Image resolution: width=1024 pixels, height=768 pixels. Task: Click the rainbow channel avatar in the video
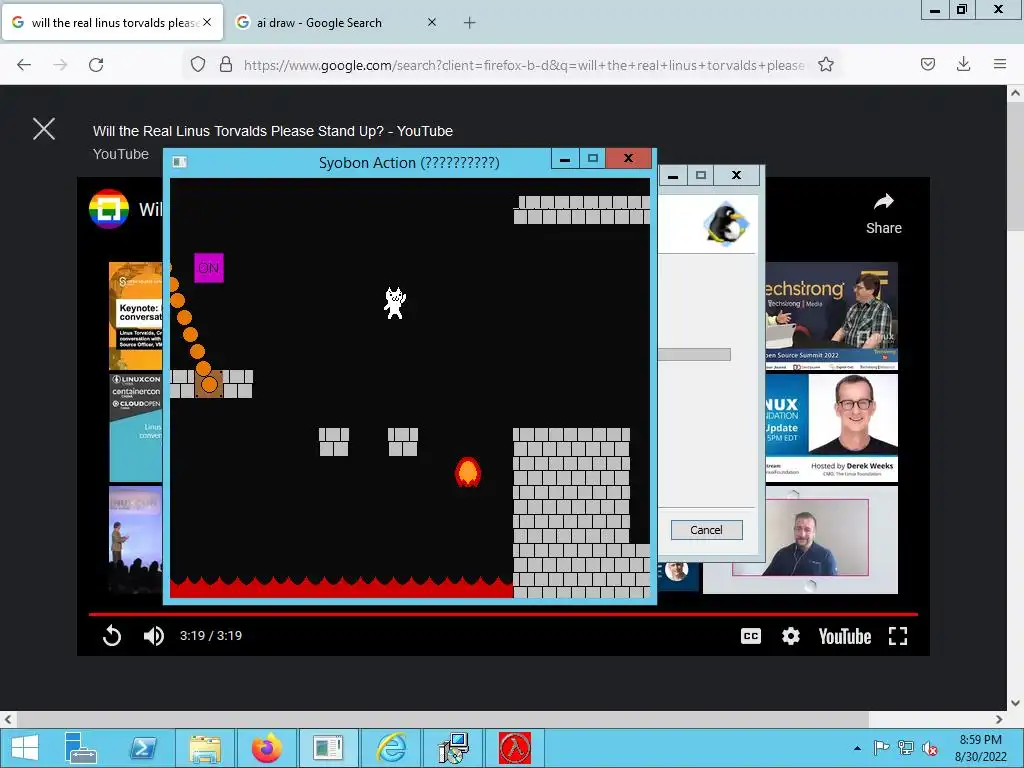108,209
